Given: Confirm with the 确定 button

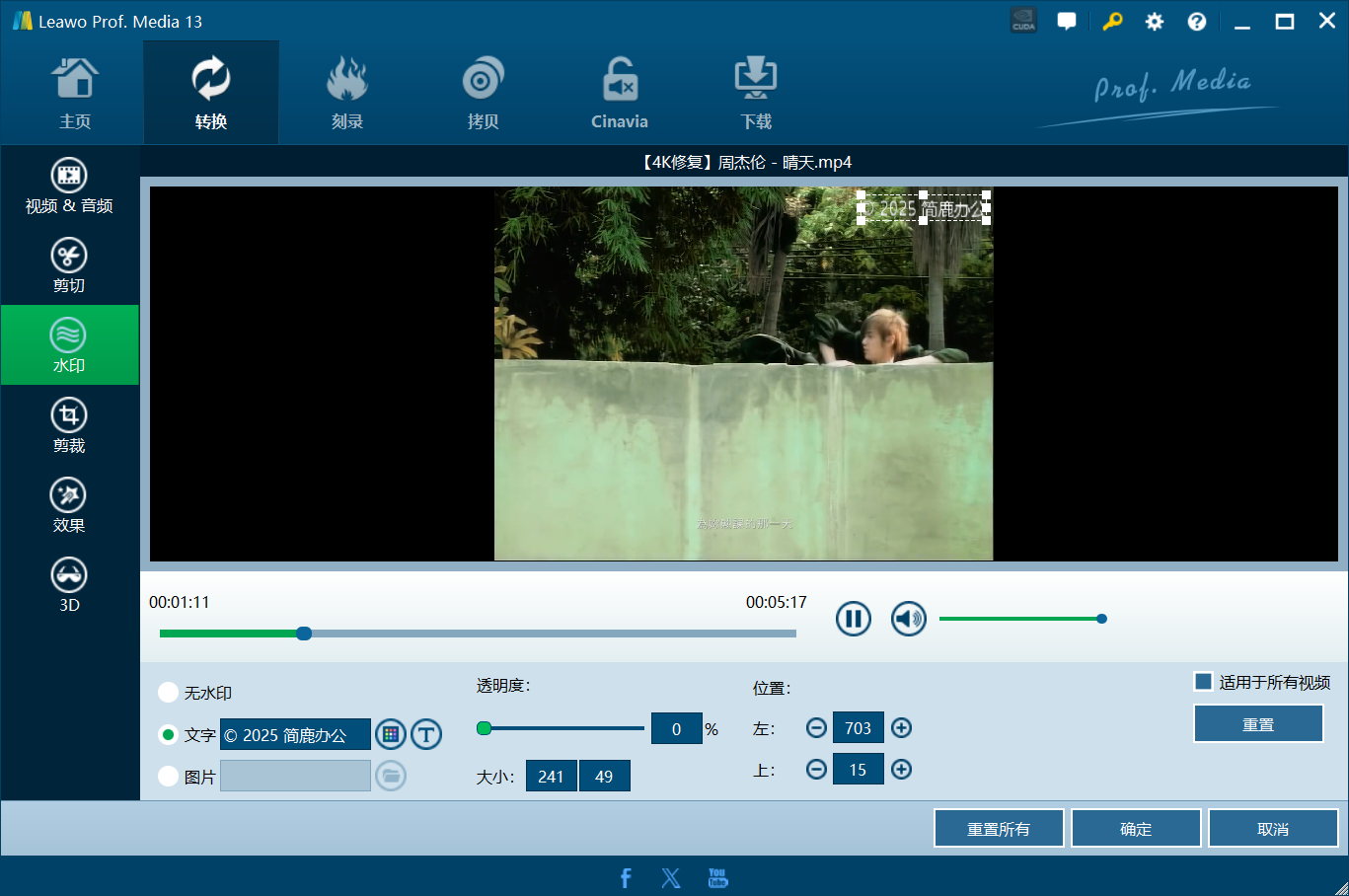Looking at the screenshot, I should [x=1136, y=829].
